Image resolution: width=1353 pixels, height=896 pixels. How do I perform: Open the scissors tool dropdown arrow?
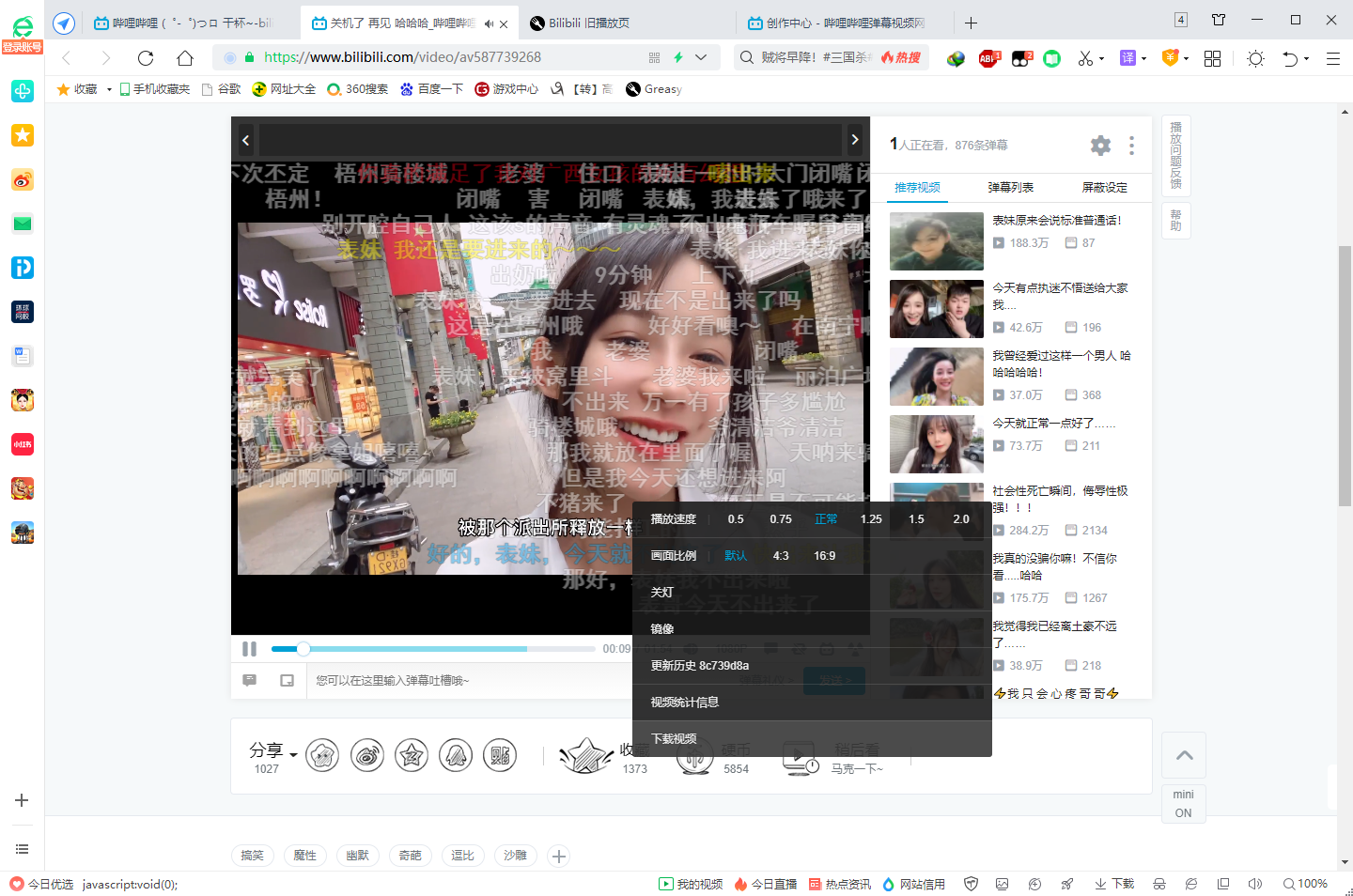pyautogui.click(x=1101, y=58)
